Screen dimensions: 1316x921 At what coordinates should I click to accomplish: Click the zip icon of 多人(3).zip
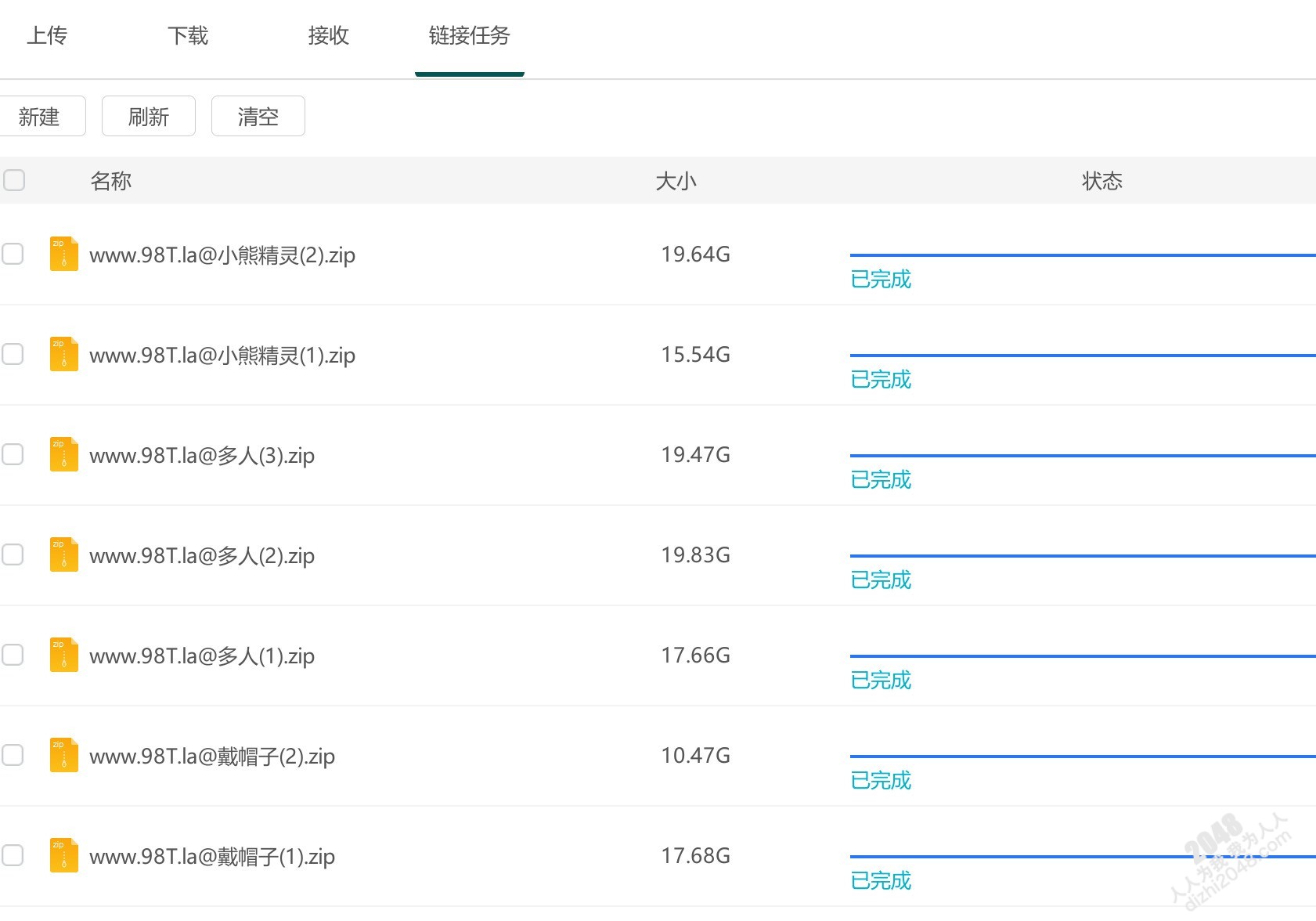(x=64, y=454)
